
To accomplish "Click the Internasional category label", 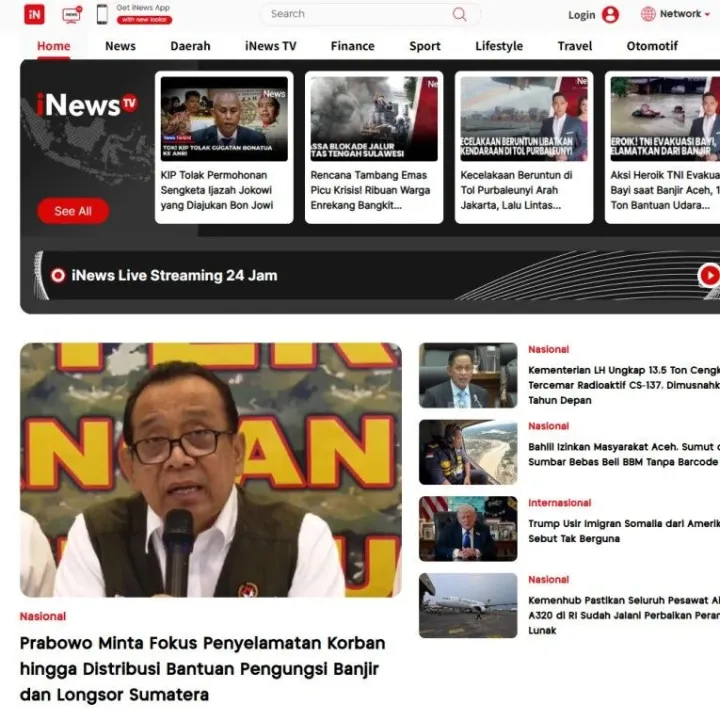I will tap(560, 503).
